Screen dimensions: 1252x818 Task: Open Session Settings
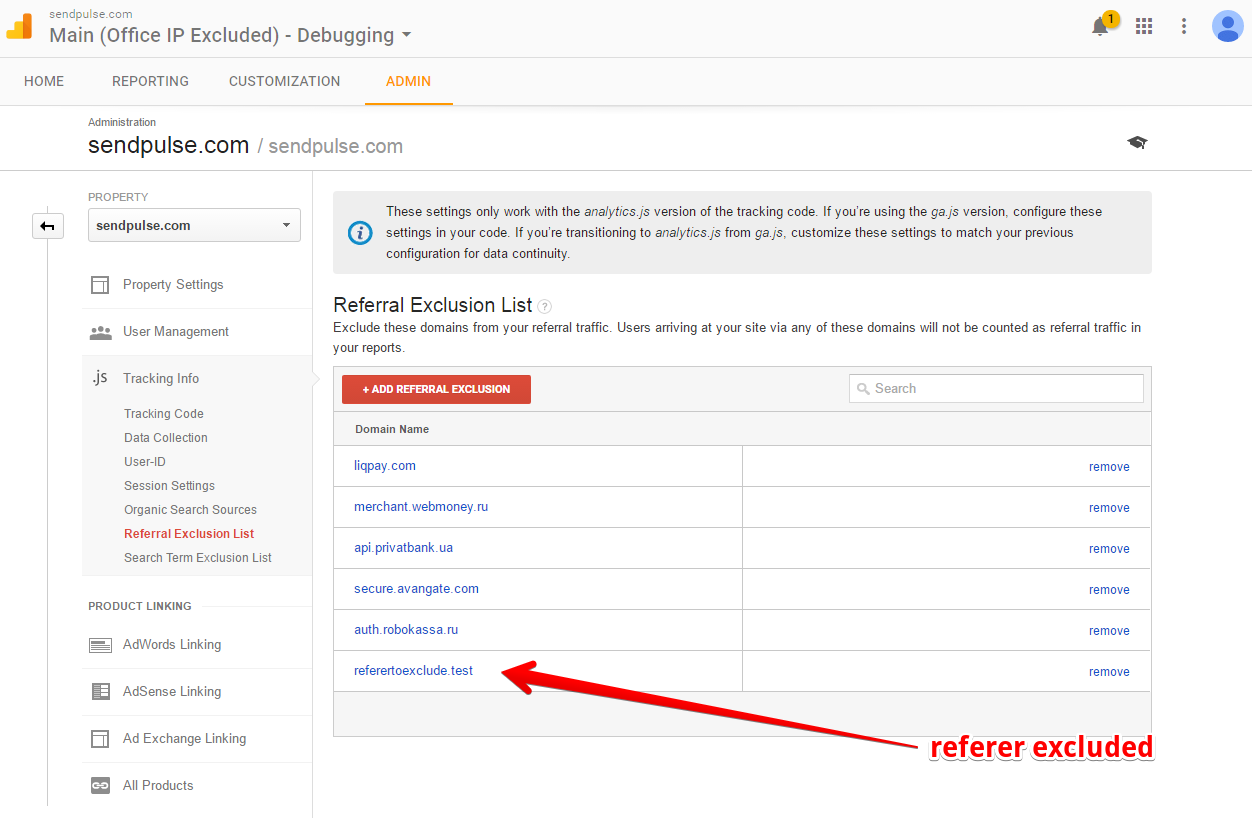[169, 486]
